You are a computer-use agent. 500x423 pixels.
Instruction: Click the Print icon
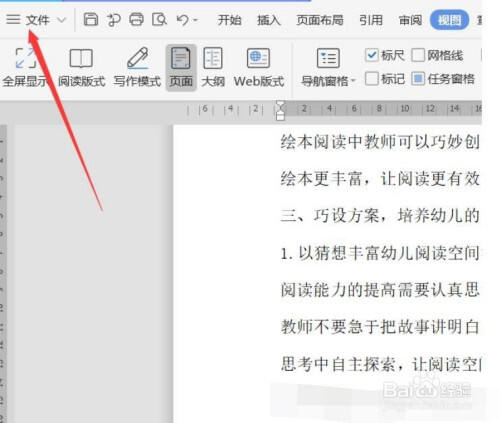[x=136, y=20]
